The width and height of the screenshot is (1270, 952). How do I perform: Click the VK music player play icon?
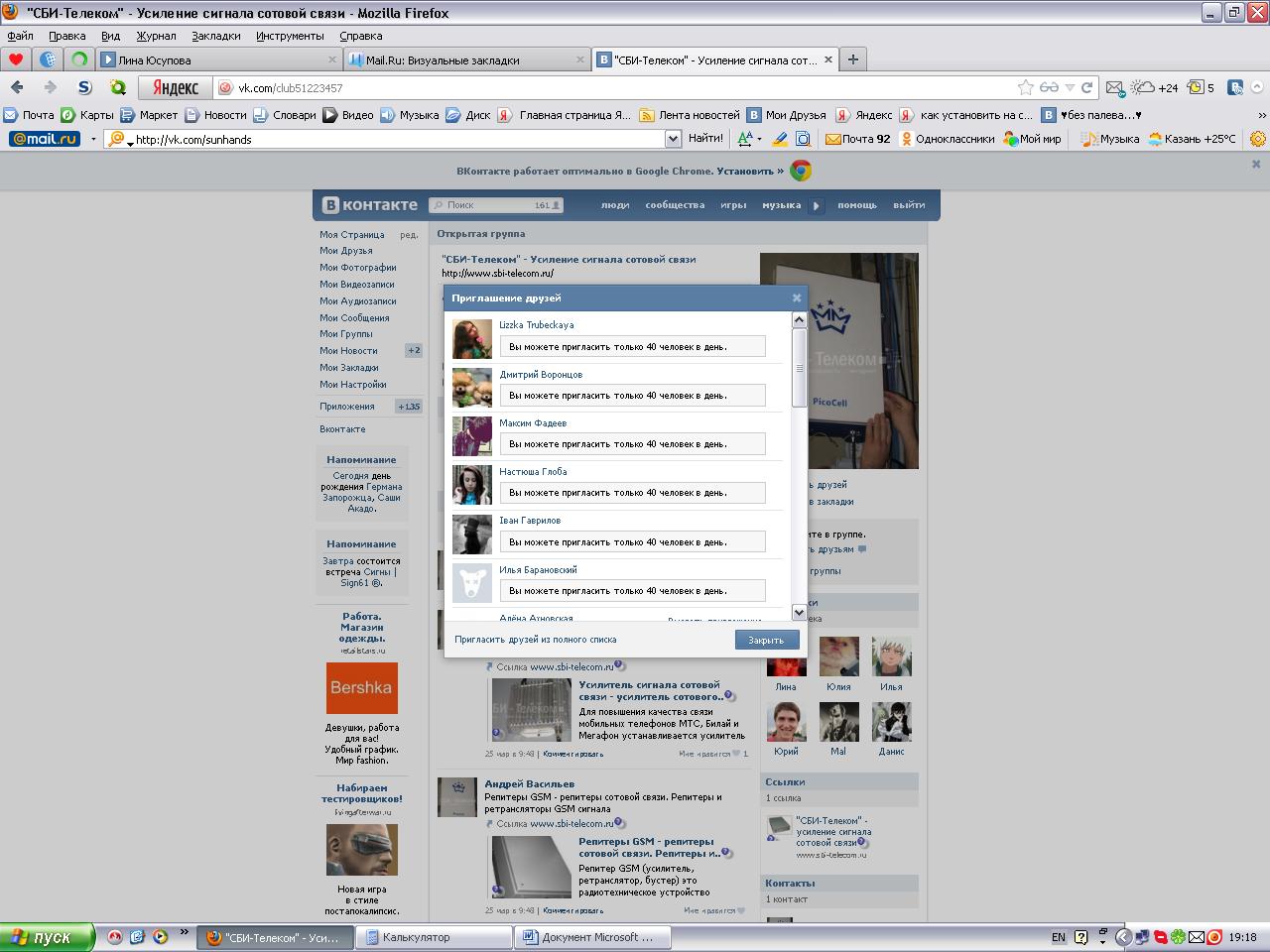pos(817,205)
